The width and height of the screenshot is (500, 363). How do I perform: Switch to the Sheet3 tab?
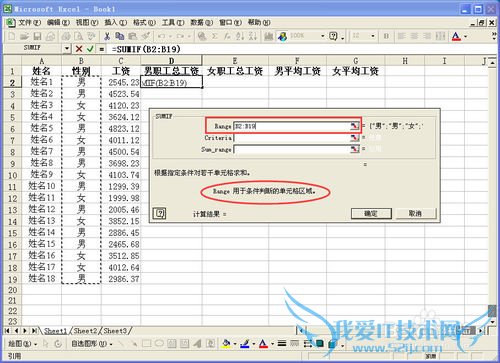point(115,331)
